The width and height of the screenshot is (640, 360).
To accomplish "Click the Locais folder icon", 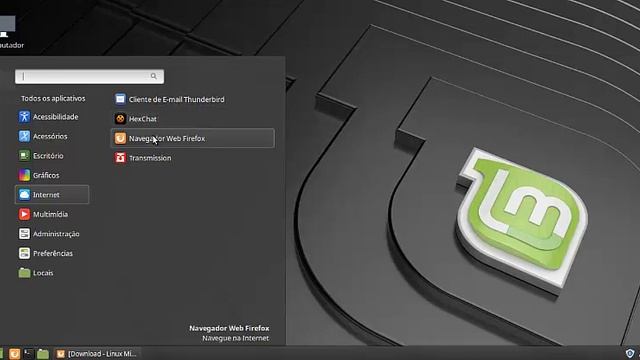I will tap(24, 273).
